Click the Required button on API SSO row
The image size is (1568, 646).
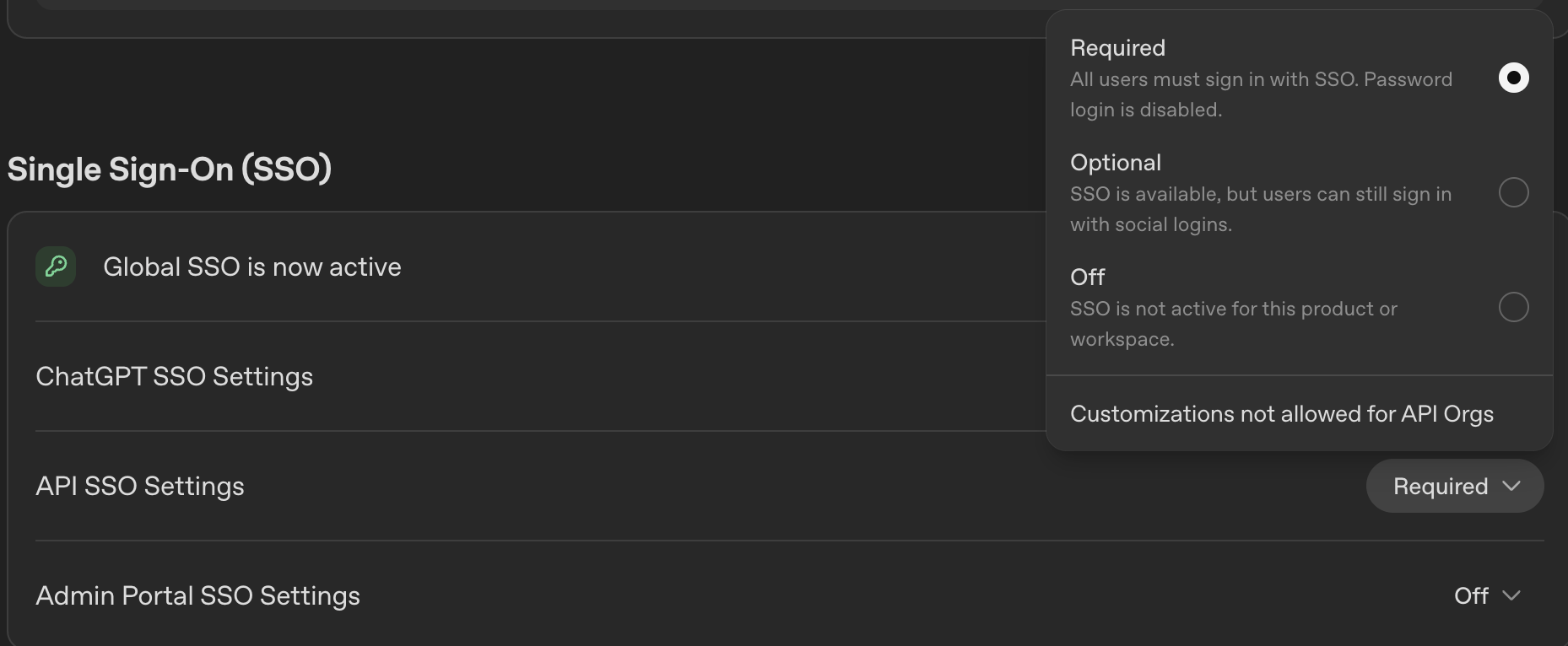click(x=1454, y=486)
